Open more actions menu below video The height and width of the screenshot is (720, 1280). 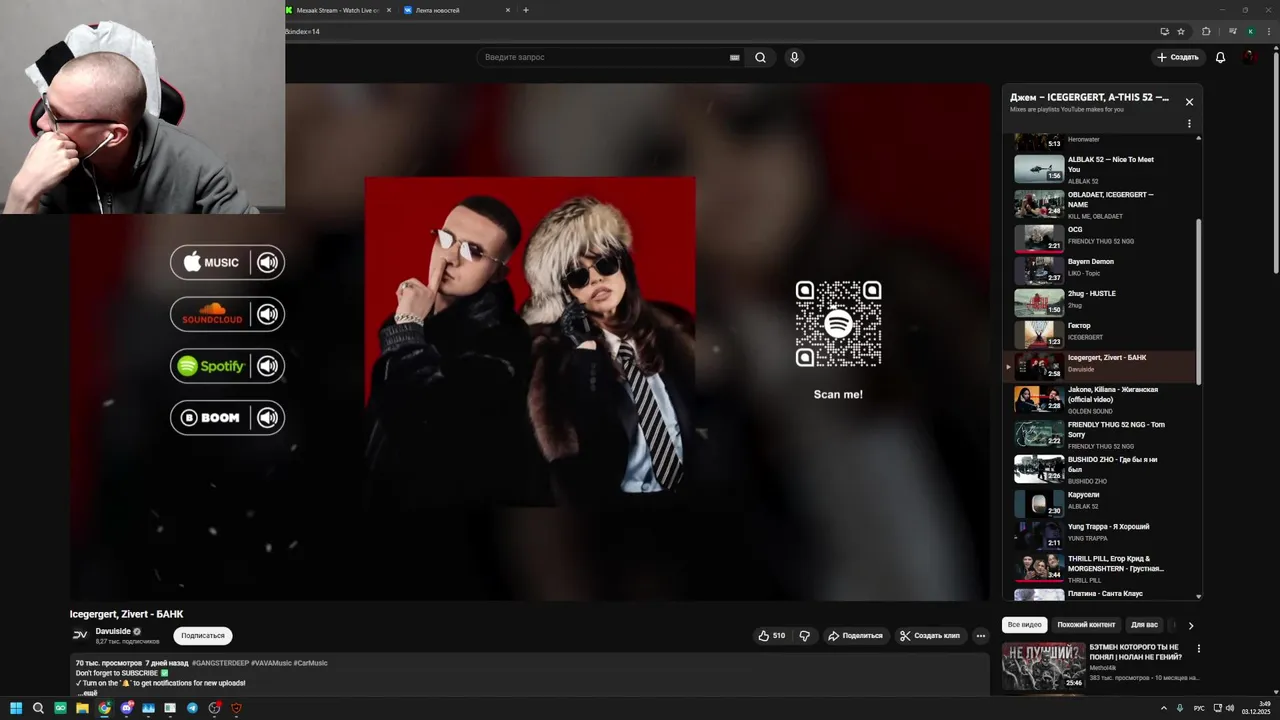(981, 636)
